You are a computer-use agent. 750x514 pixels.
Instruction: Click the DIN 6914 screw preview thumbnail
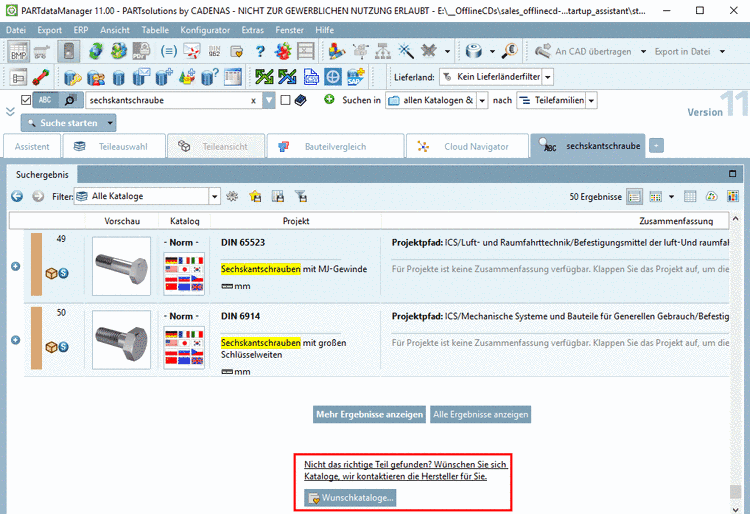tap(121, 340)
